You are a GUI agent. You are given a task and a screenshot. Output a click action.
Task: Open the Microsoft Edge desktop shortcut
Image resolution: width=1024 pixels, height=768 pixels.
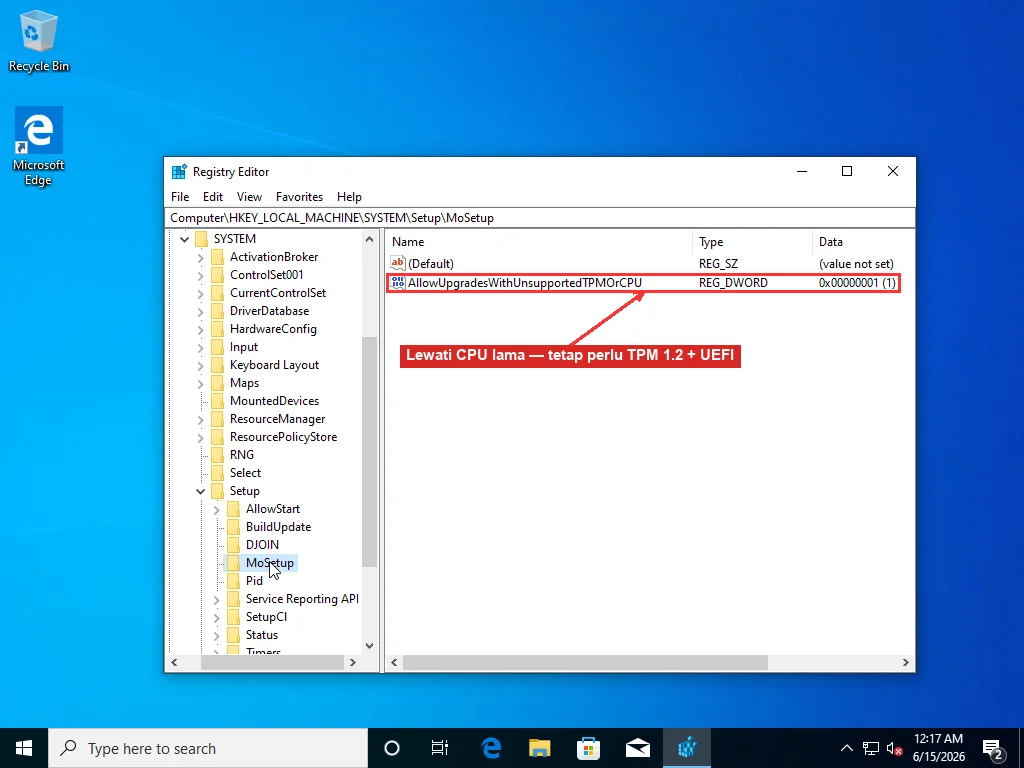pos(39,146)
